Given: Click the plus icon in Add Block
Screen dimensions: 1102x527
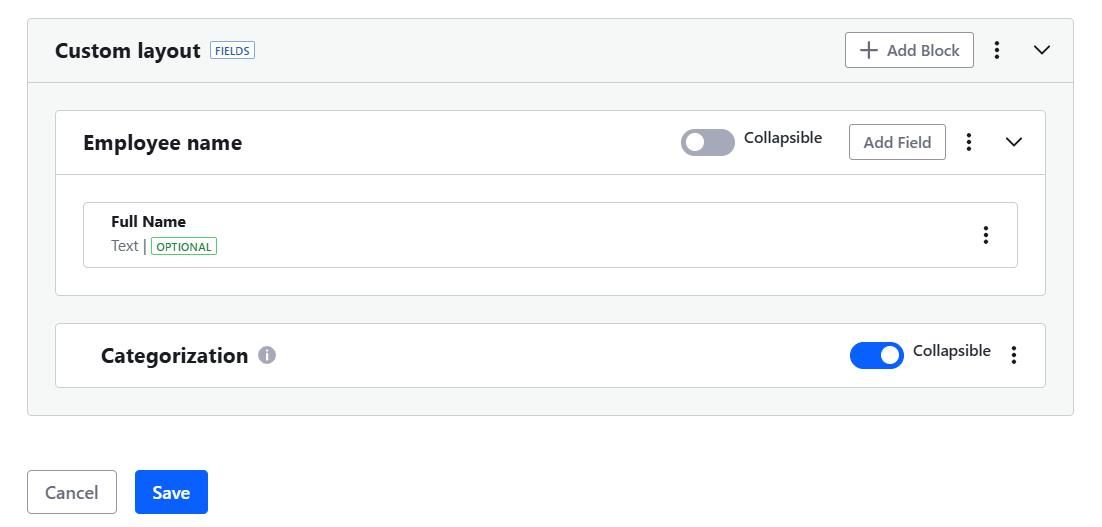Looking at the screenshot, I should click(869, 51).
